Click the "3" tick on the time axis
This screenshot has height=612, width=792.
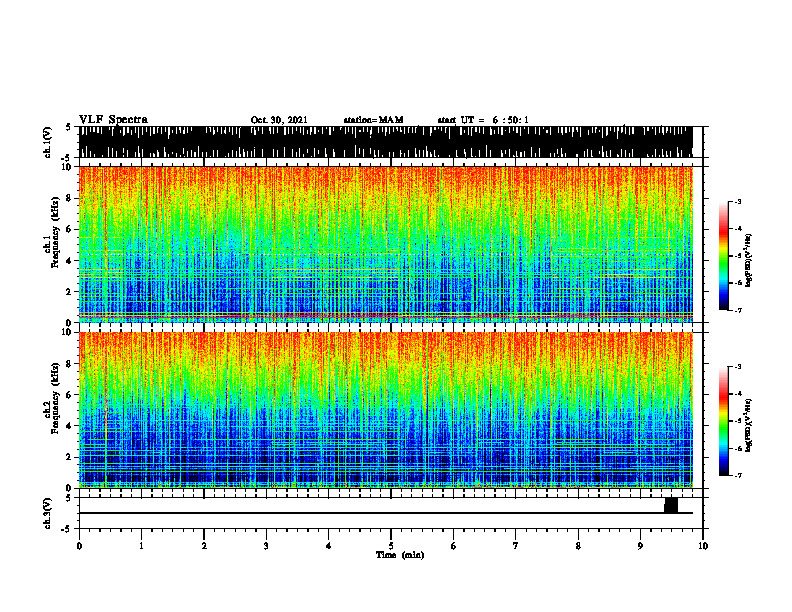[266, 546]
